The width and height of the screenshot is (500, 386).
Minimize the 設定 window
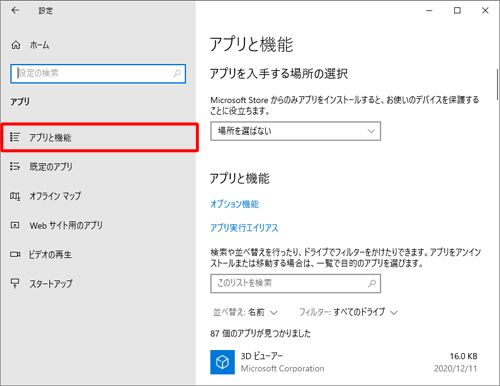(429, 11)
